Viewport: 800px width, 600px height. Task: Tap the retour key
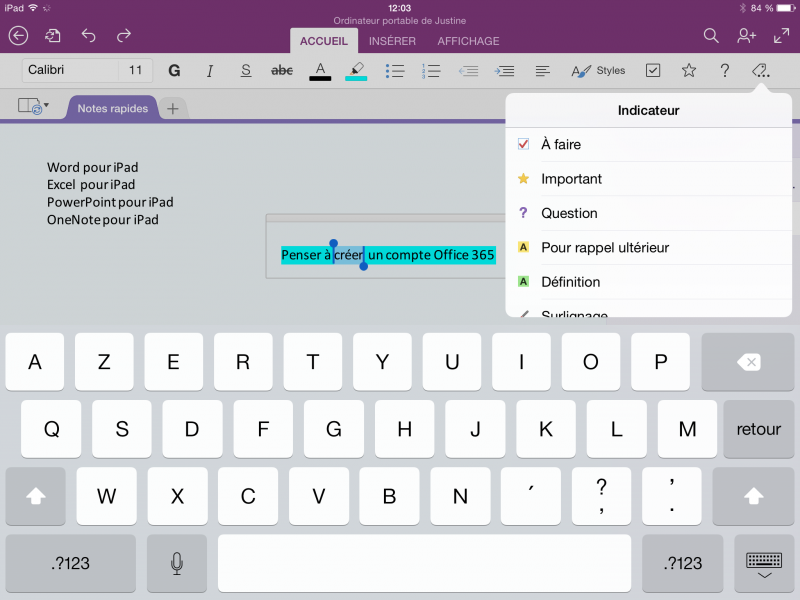click(x=758, y=429)
